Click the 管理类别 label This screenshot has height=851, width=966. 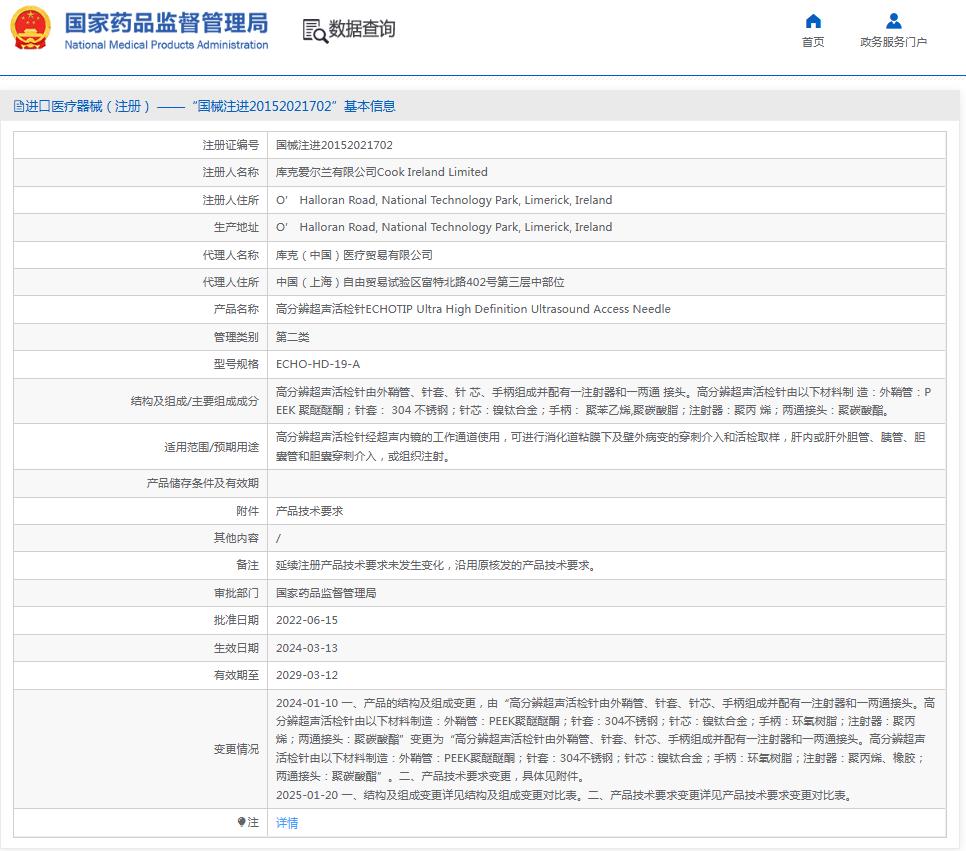click(x=236, y=336)
